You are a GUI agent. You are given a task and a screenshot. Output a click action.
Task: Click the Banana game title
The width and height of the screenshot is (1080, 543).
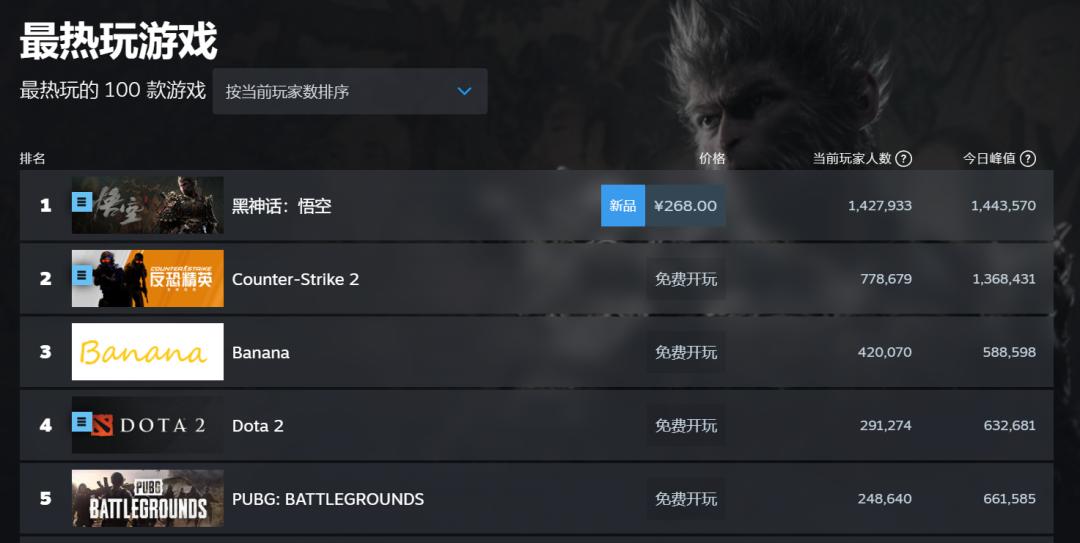click(261, 352)
